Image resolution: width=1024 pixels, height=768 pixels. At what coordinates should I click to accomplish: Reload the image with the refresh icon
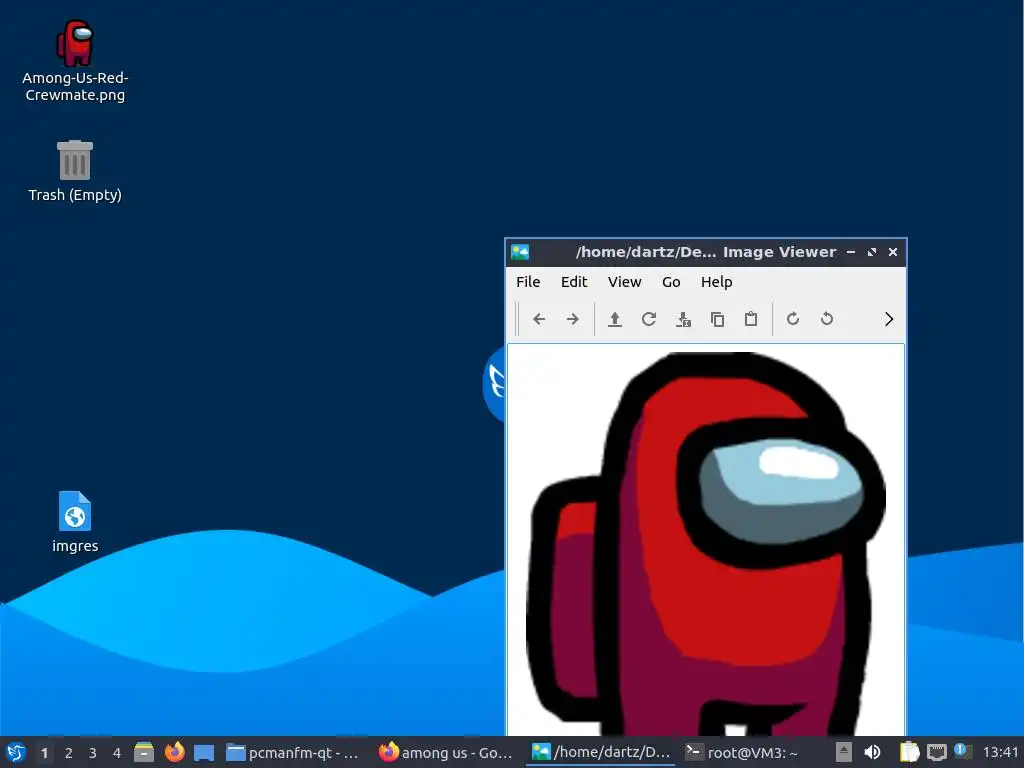648,319
